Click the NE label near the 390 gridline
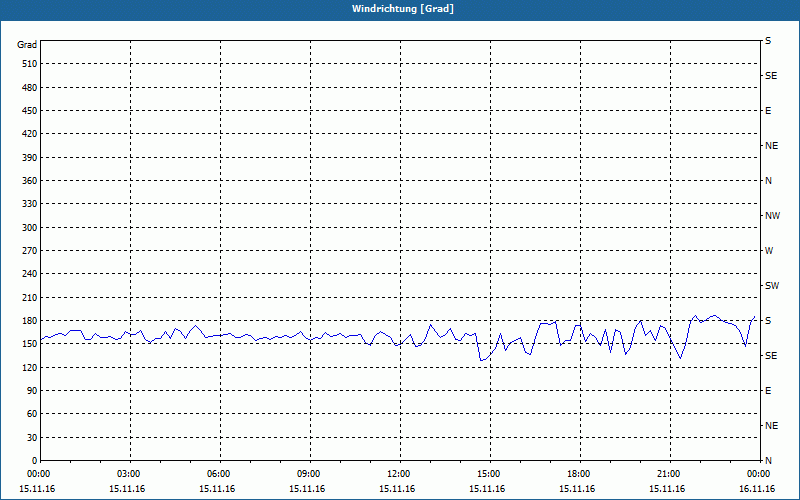 tap(771, 146)
